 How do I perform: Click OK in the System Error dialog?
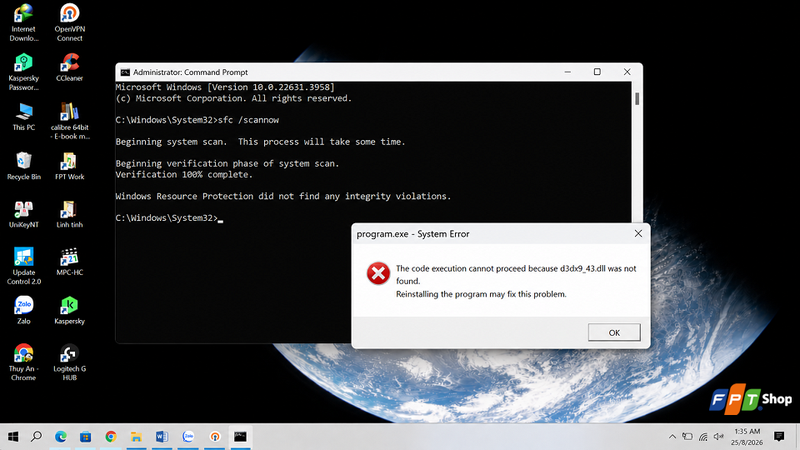click(614, 332)
